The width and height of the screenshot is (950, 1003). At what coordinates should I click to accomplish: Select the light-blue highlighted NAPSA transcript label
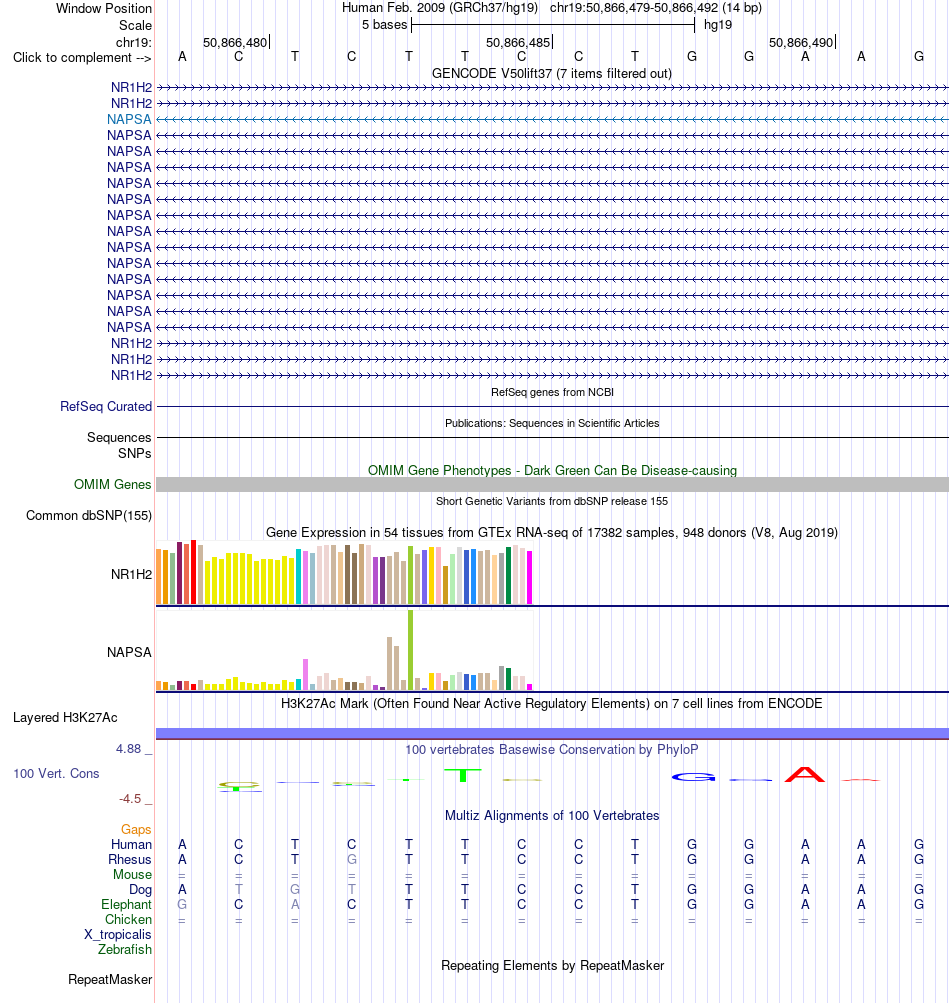tap(129, 120)
